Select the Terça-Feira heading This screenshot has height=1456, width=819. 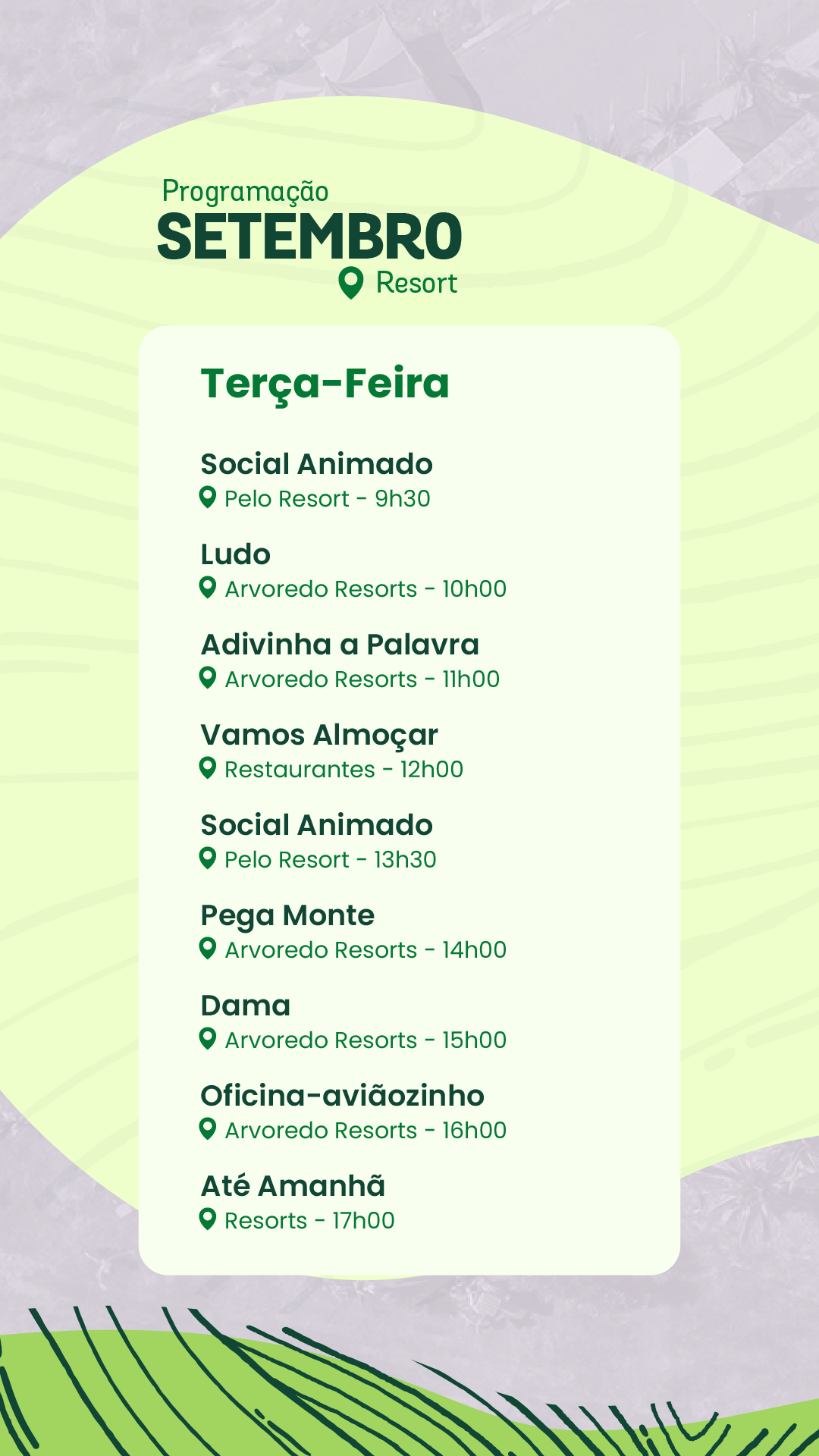[x=325, y=384]
